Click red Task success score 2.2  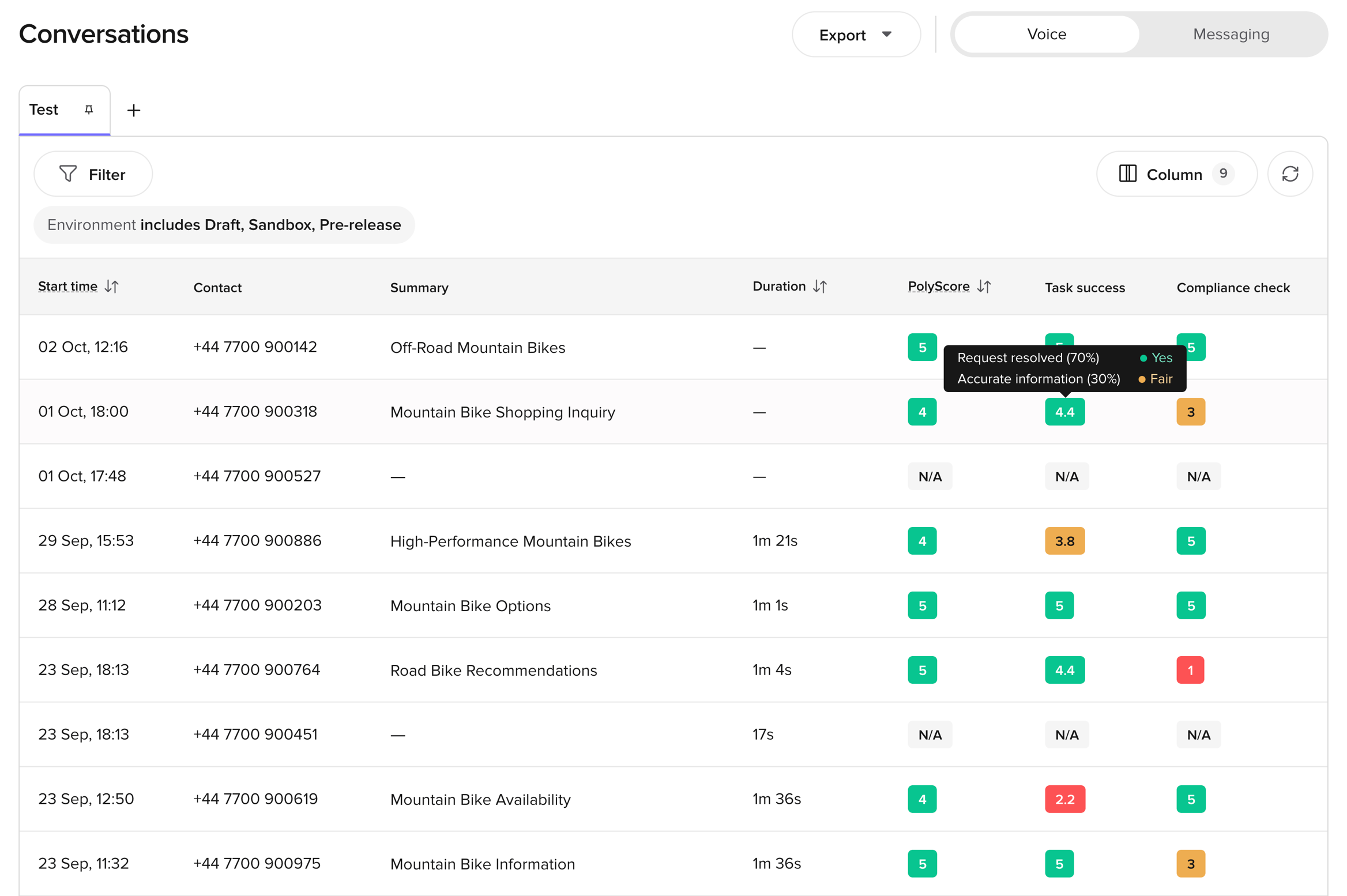coord(1064,799)
